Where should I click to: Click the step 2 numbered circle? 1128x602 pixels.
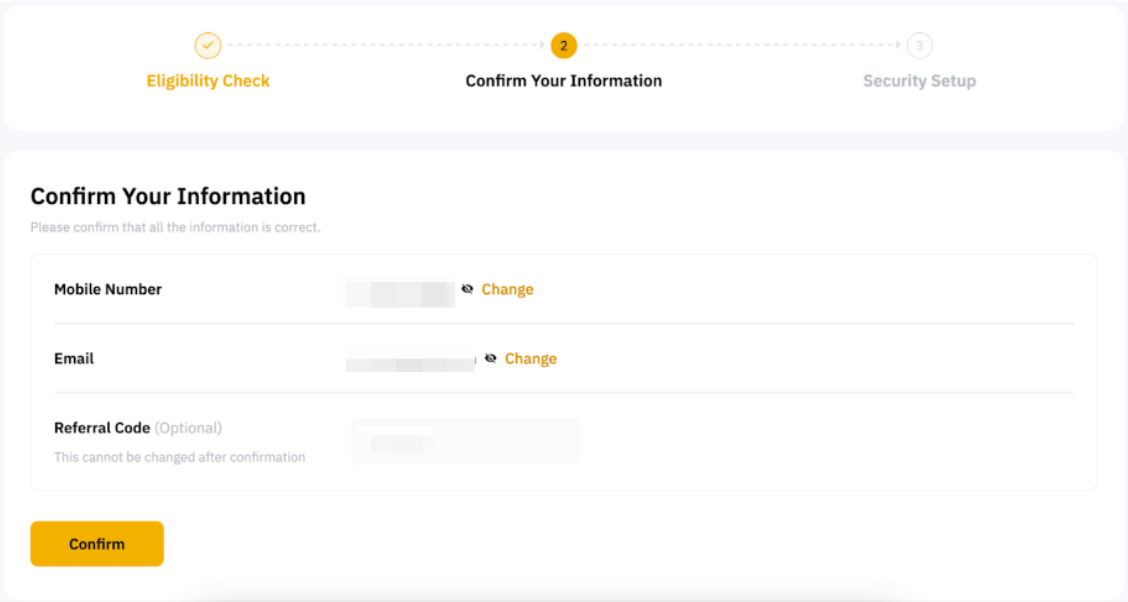pos(564,46)
